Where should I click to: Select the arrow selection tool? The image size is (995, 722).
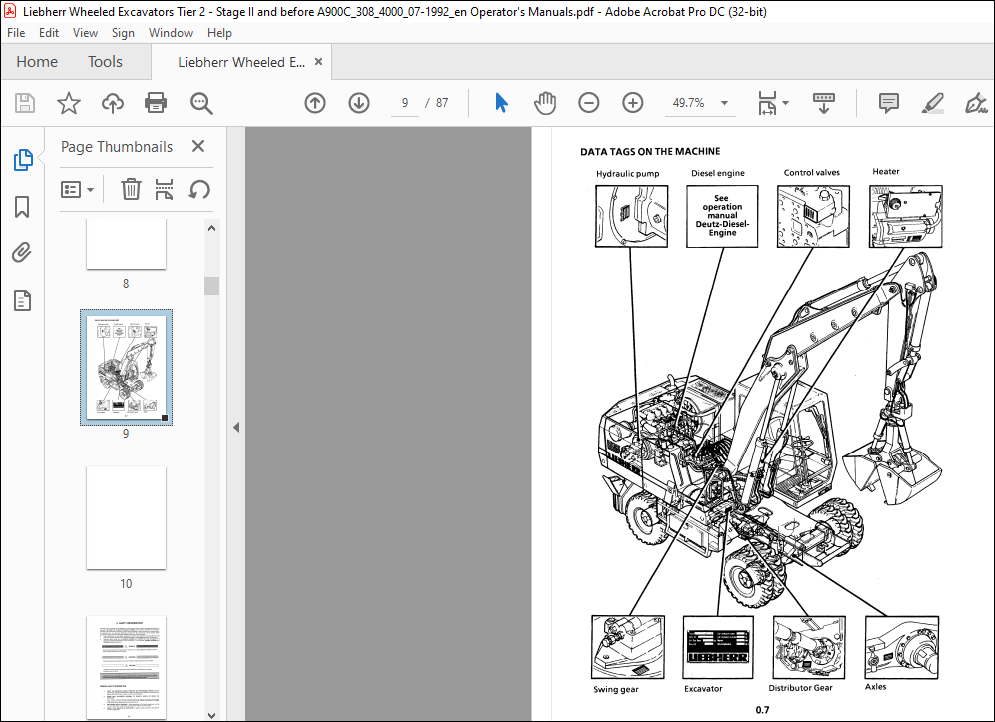[x=501, y=103]
